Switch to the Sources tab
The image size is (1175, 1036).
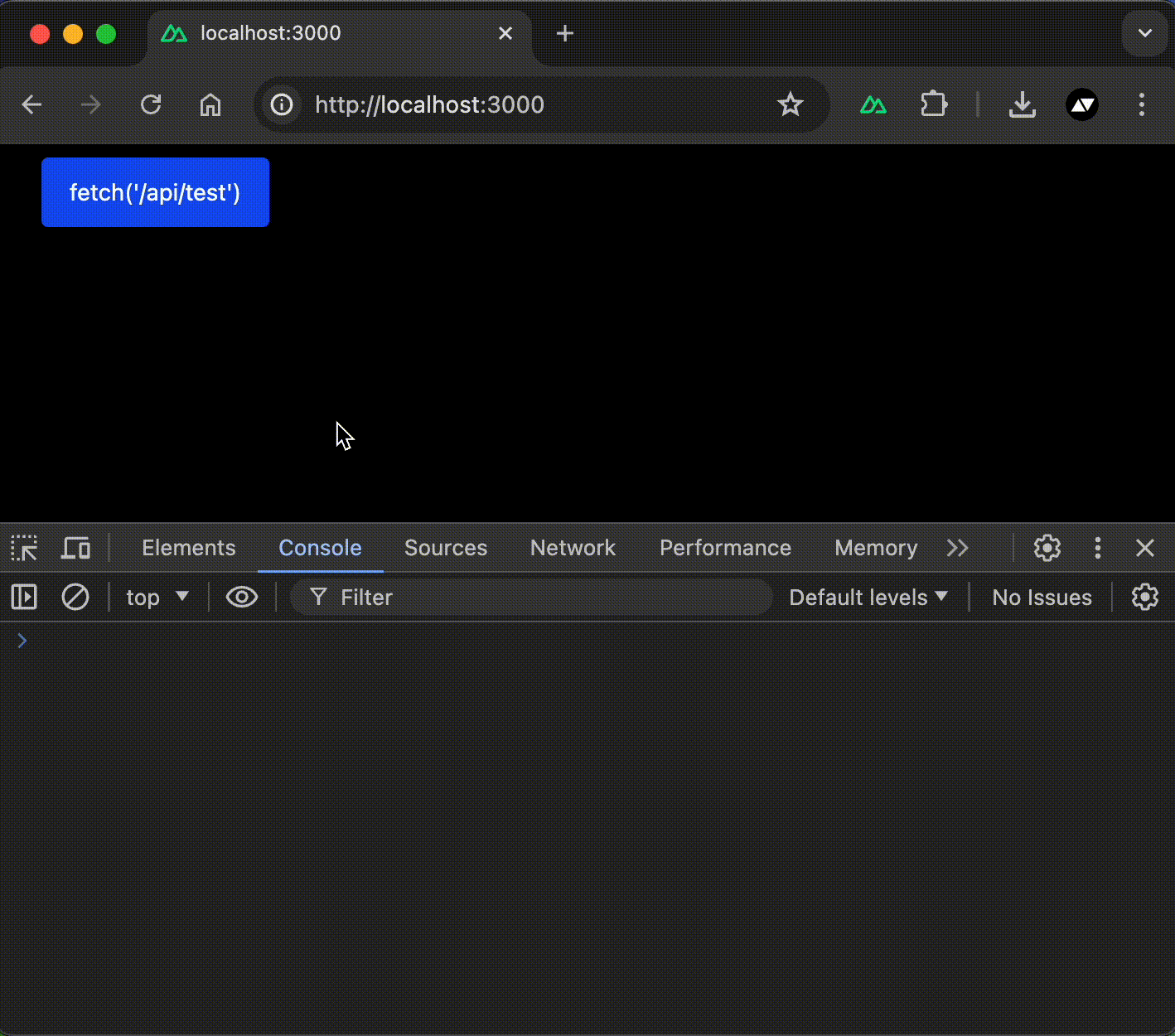446,548
